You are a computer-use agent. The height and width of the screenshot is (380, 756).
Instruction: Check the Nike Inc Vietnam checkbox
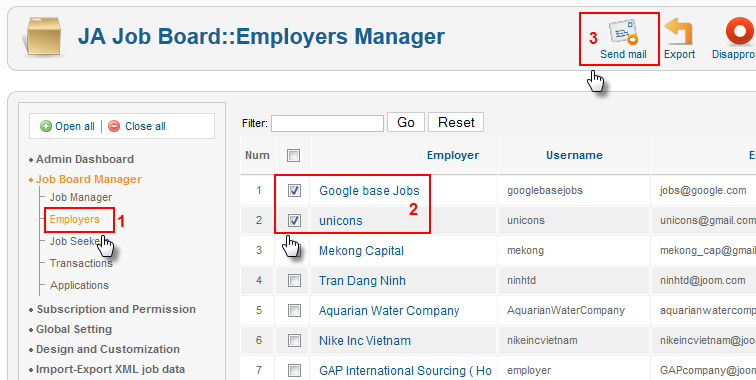pos(294,340)
